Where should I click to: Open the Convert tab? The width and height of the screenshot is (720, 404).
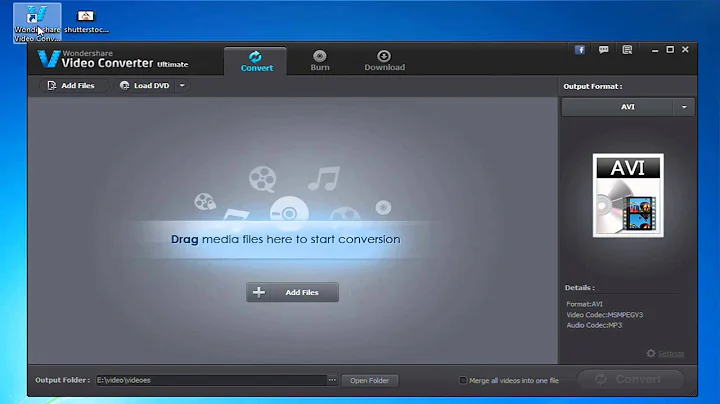pos(256,62)
